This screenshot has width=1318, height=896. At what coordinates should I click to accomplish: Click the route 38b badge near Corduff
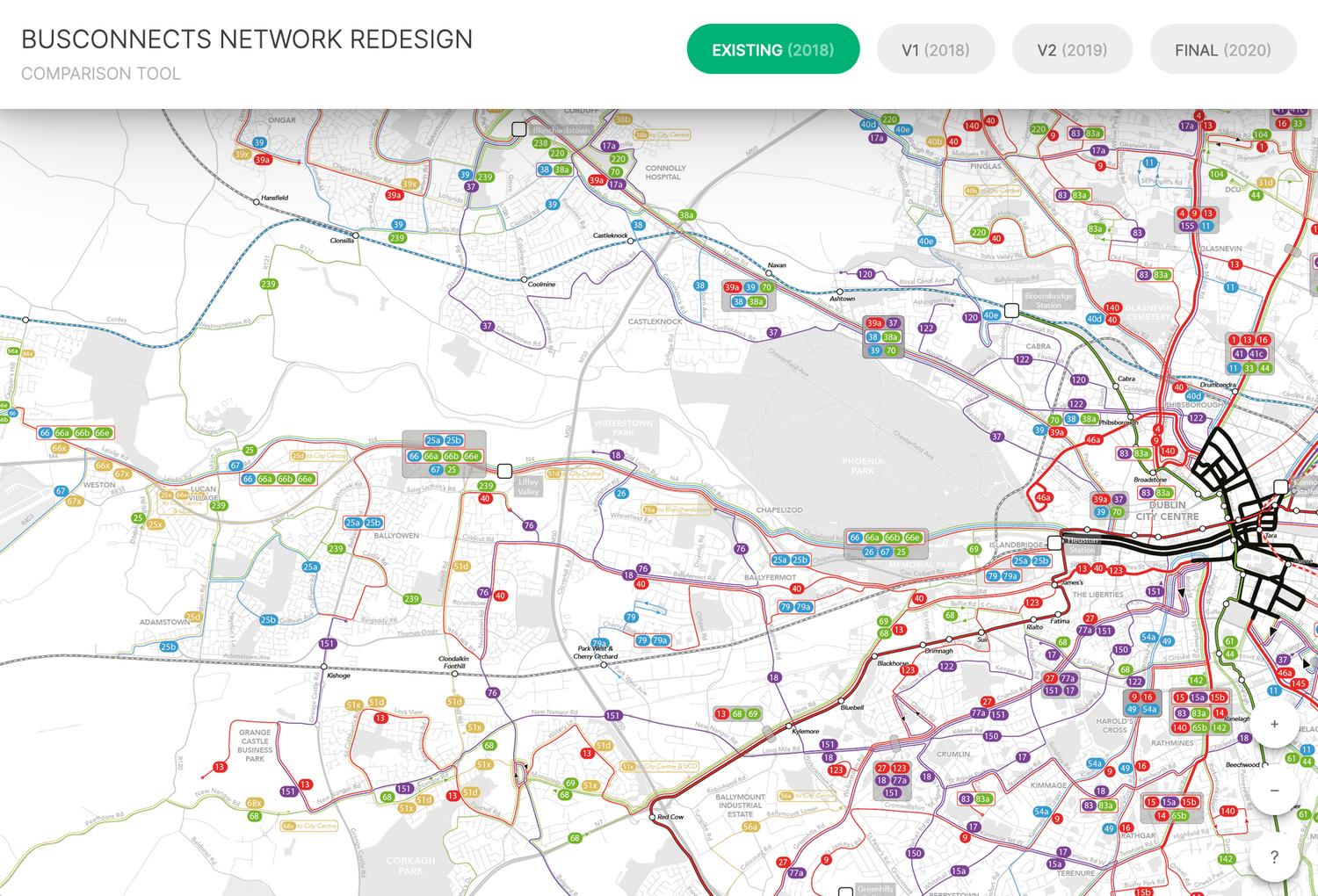point(622,119)
